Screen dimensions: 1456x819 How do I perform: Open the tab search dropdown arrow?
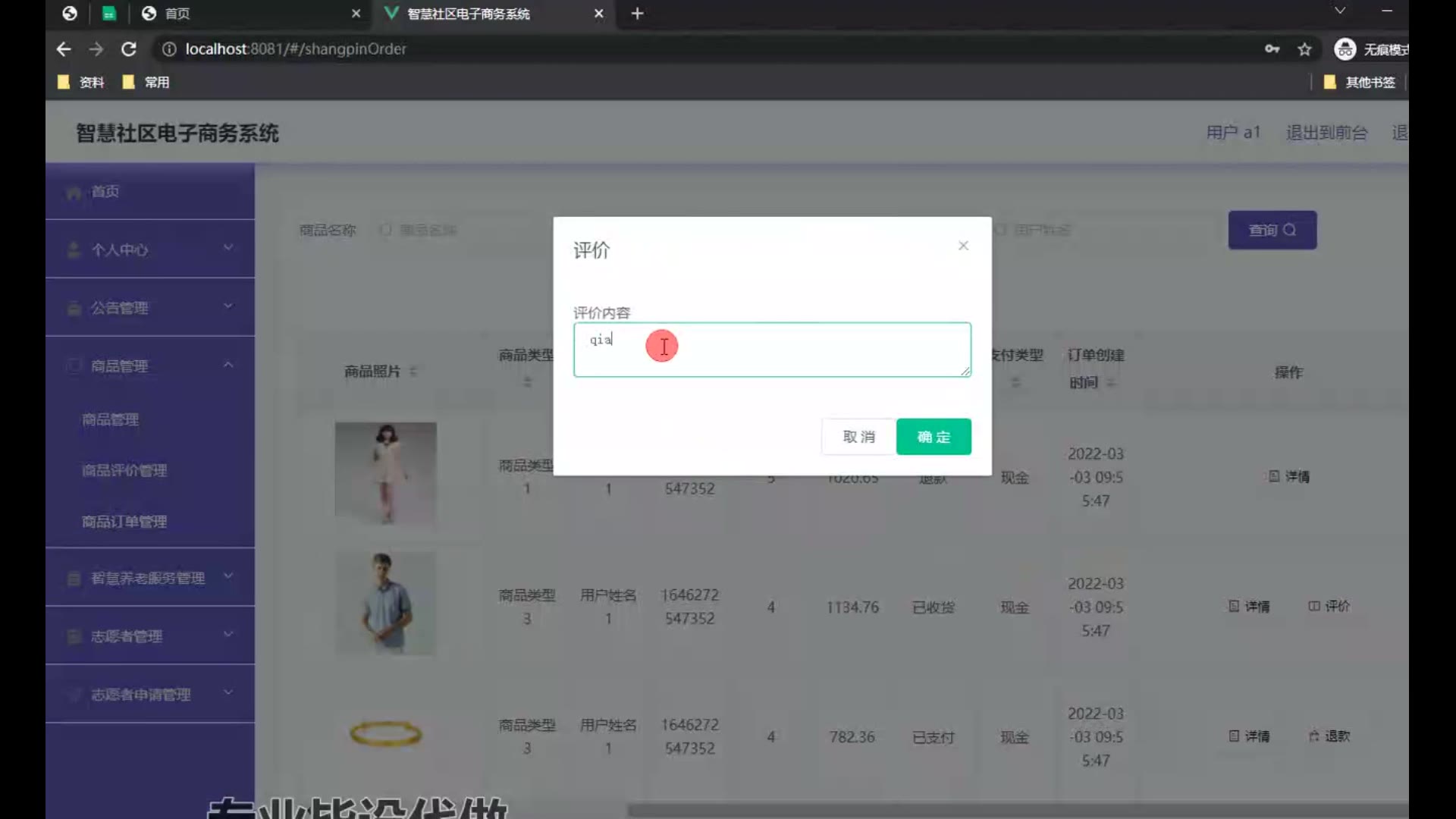pos(1340,11)
